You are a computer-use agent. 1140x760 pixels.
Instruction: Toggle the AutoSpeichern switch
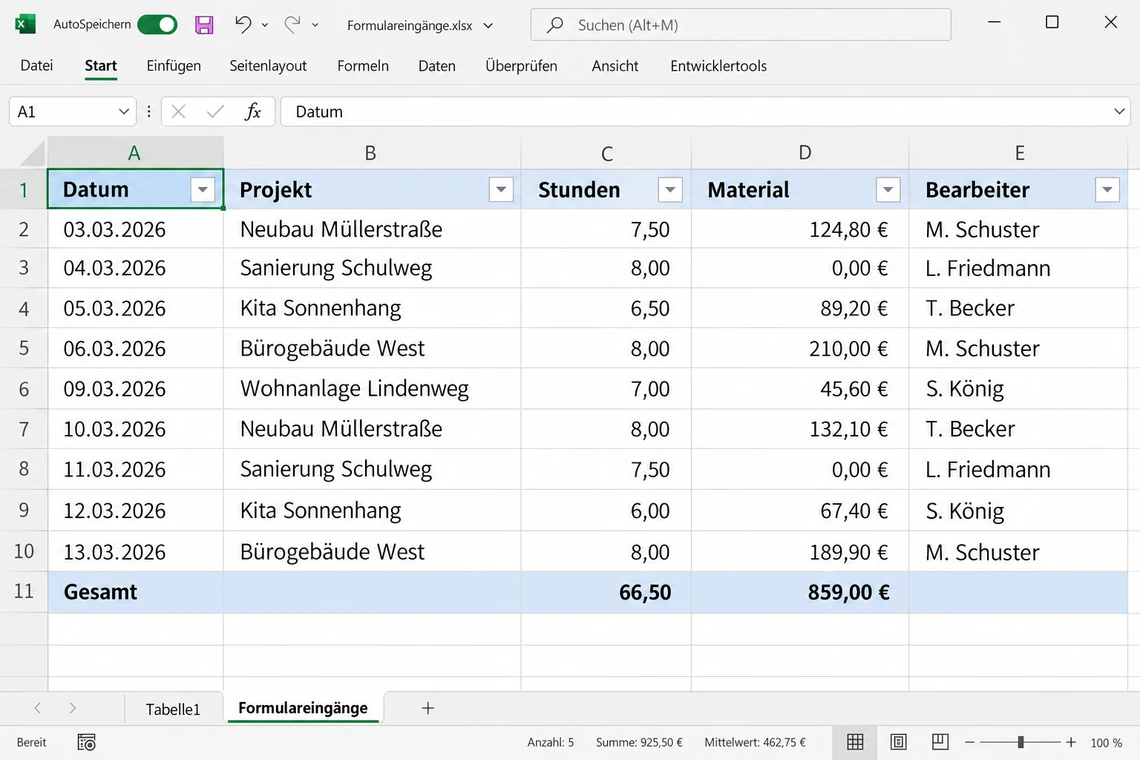(157, 25)
